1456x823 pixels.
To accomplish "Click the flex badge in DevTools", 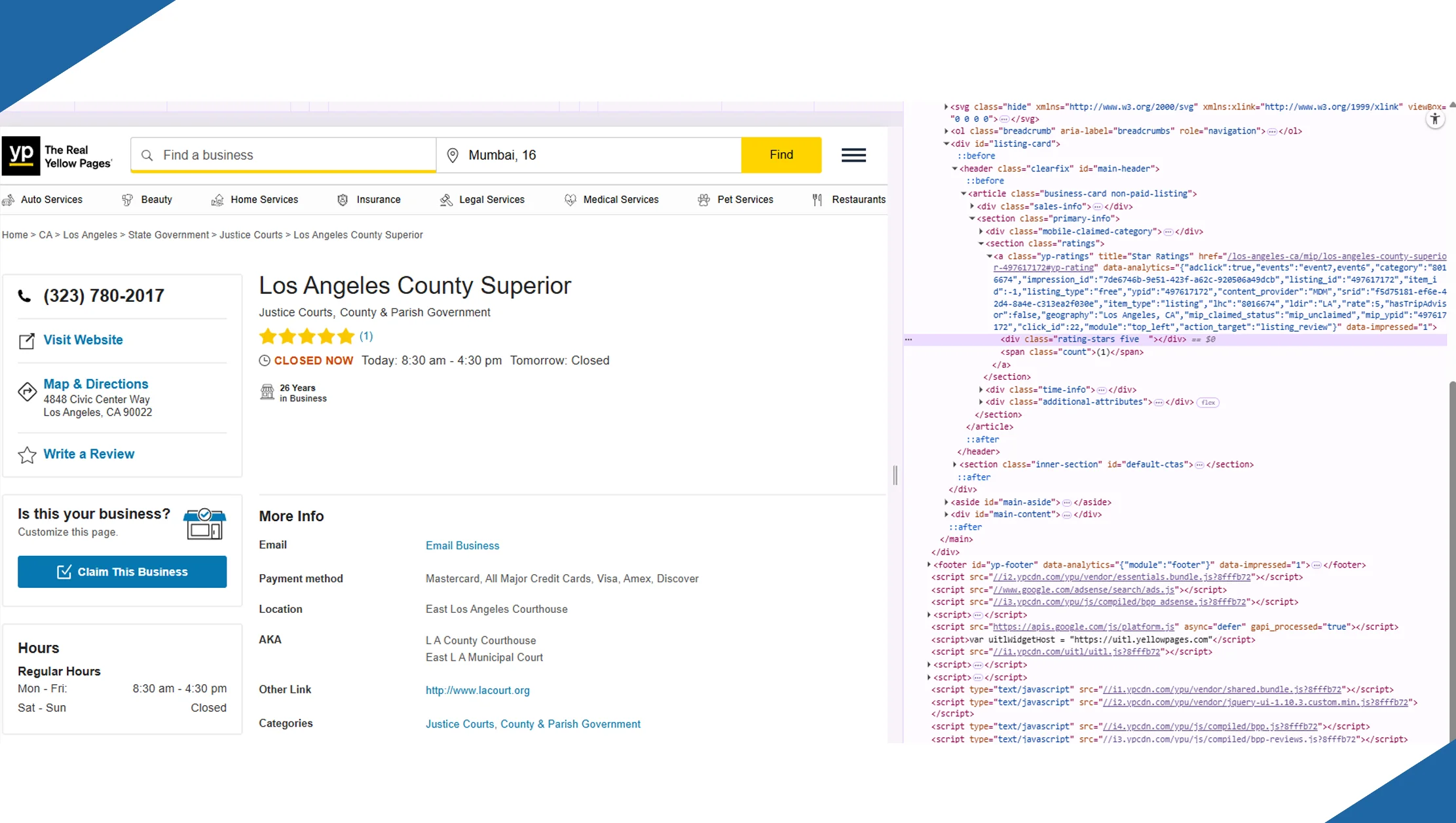I will click(x=1208, y=403).
